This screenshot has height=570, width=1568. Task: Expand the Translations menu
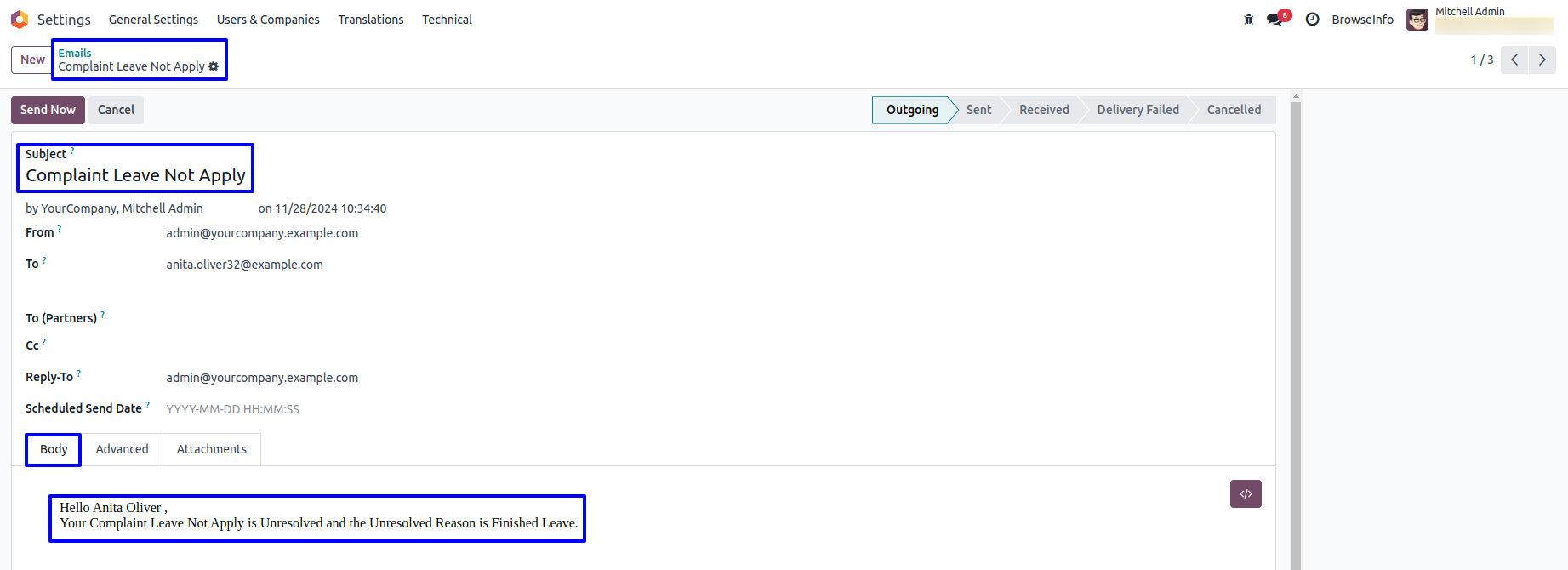click(x=371, y=20)
